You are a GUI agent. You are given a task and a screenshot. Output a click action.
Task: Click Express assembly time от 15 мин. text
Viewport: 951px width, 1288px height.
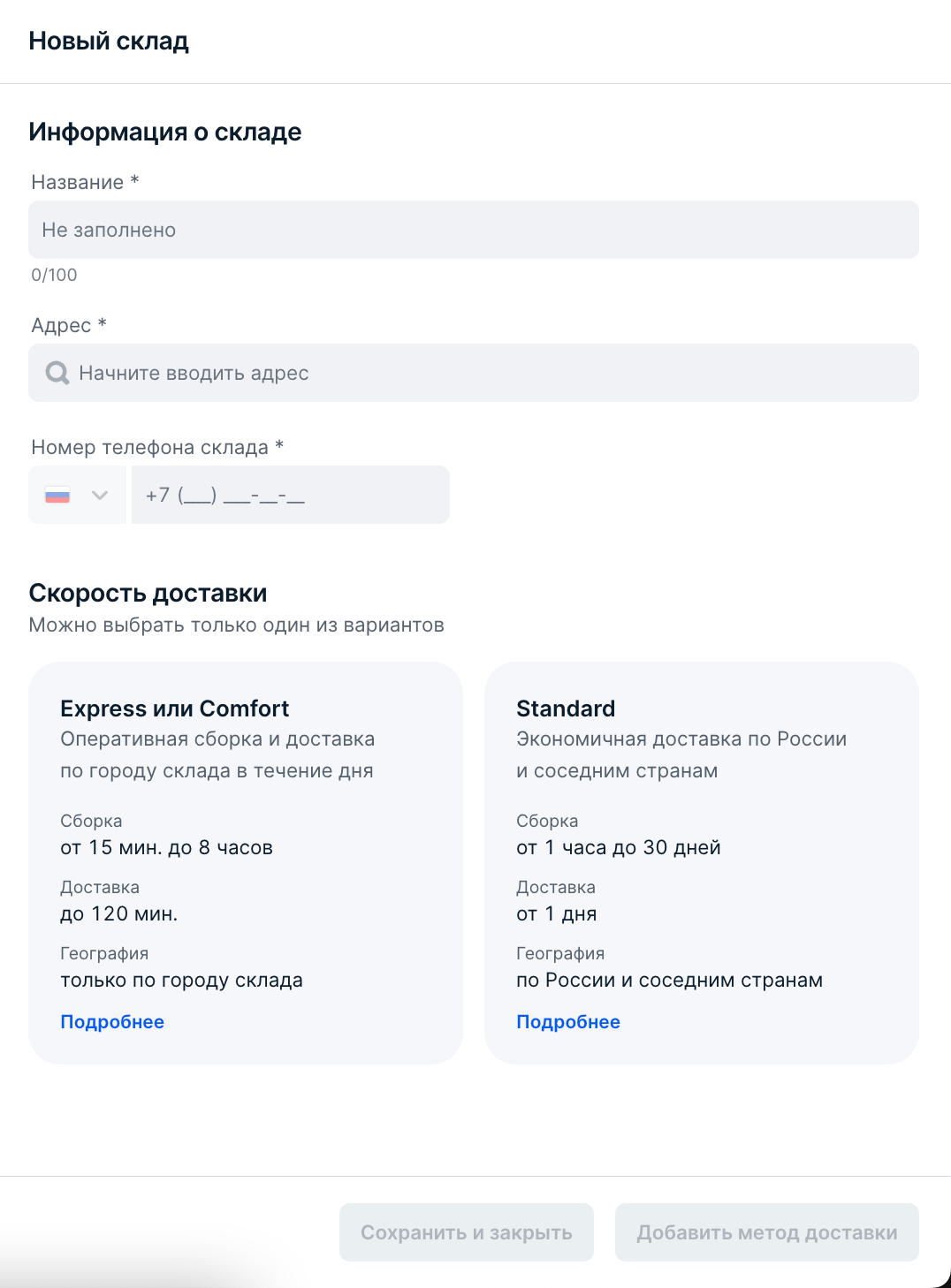166,847
